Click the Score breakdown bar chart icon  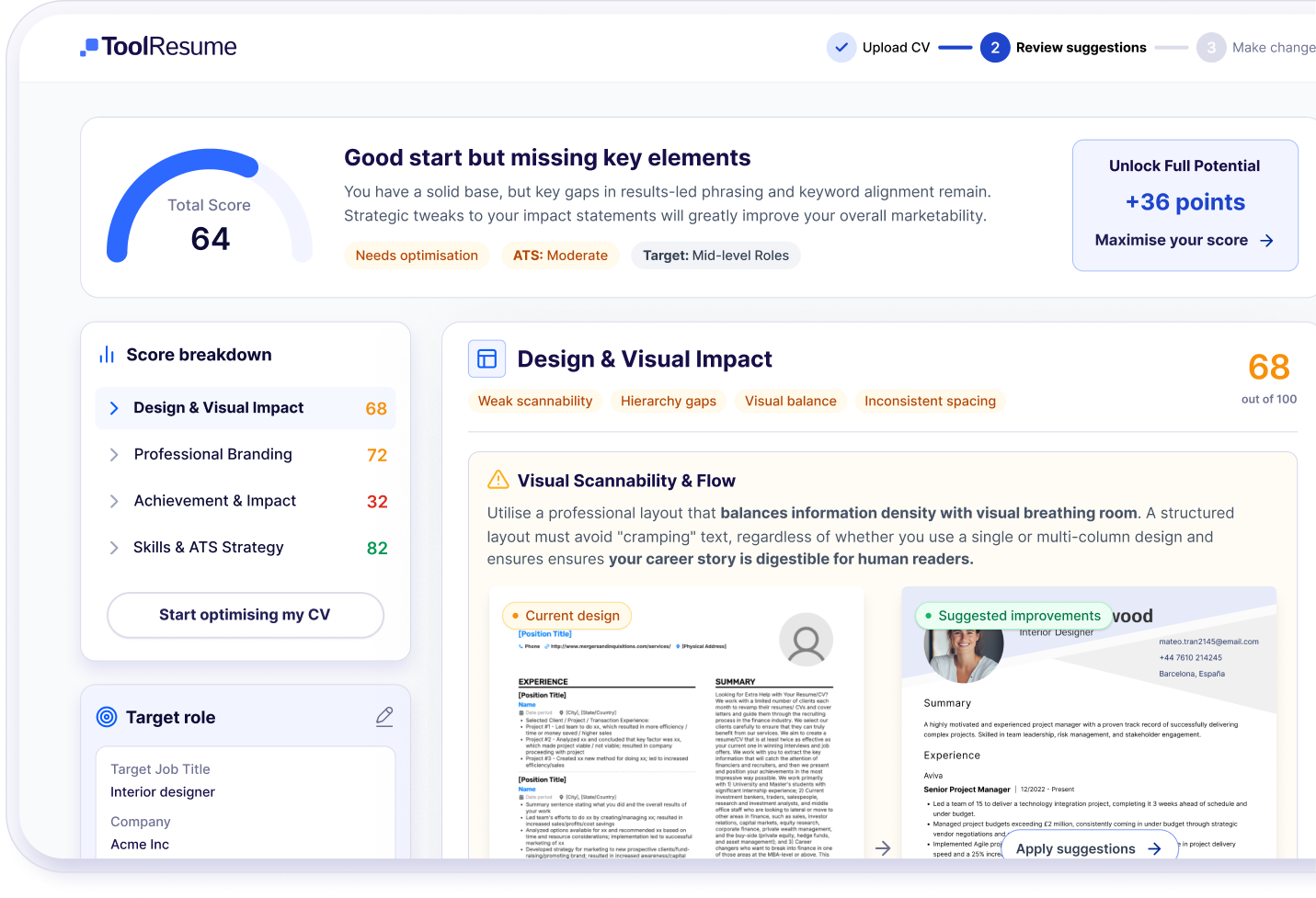[107, 355]
